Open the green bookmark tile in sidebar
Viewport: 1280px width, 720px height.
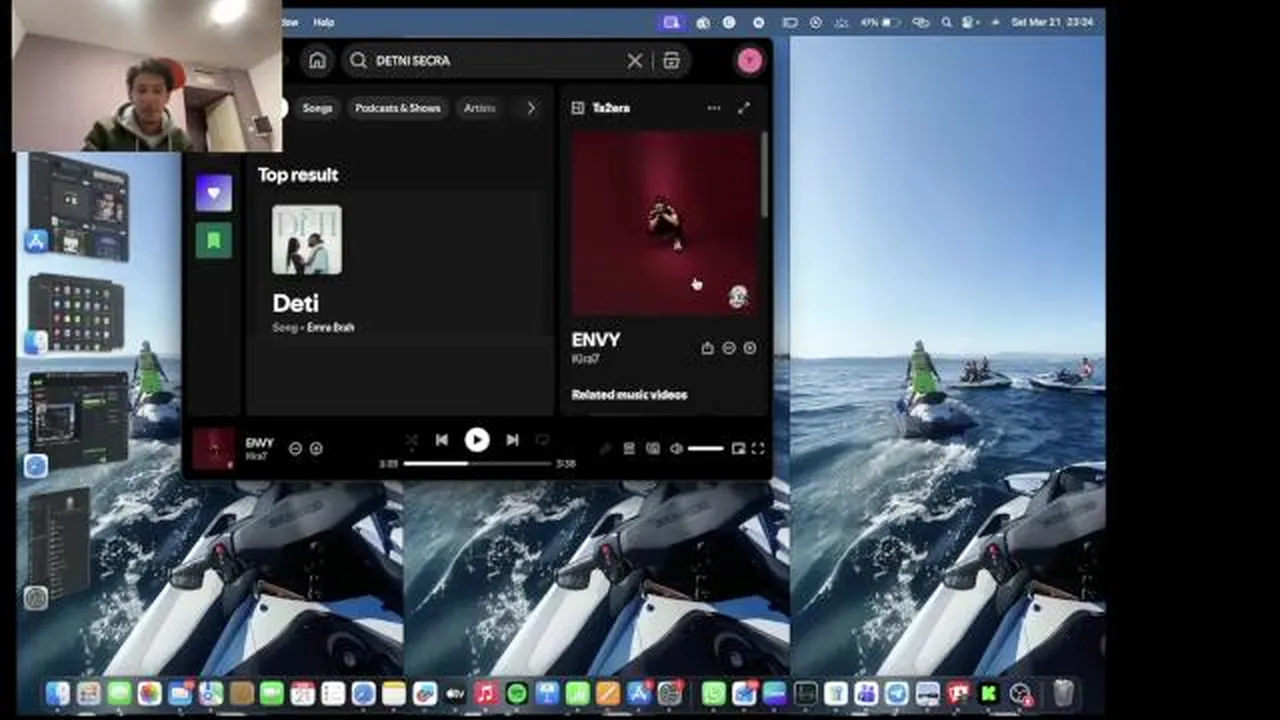coord(213,241)
